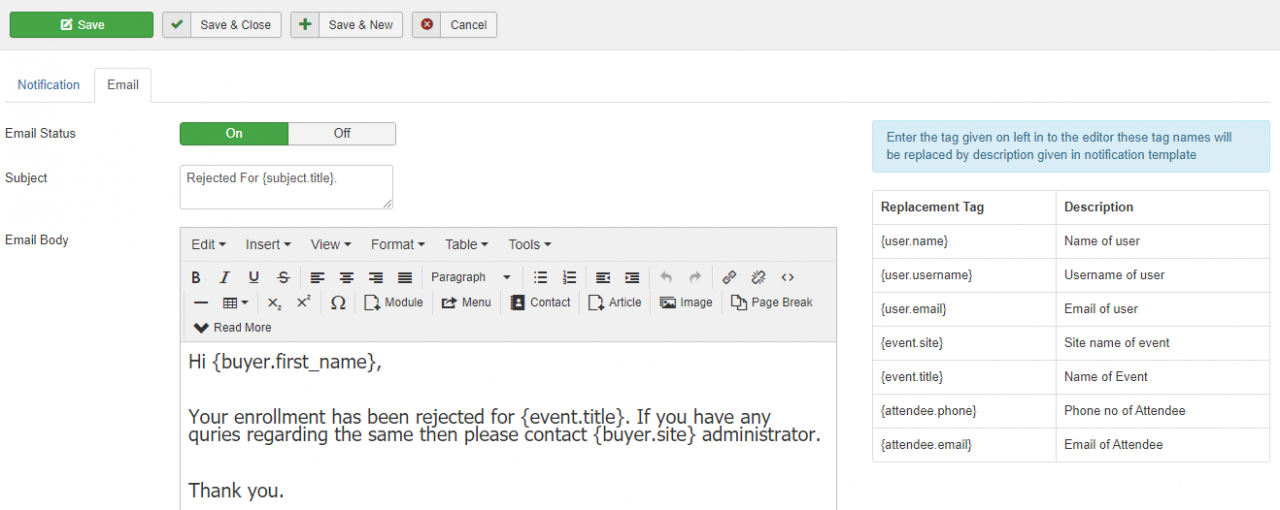Toggle bold formatting in the editor

coord(196,277)
